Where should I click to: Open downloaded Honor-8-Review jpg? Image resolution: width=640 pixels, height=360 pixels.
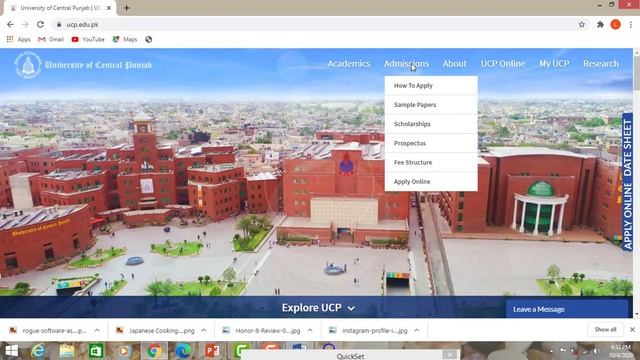click(262, 330)
